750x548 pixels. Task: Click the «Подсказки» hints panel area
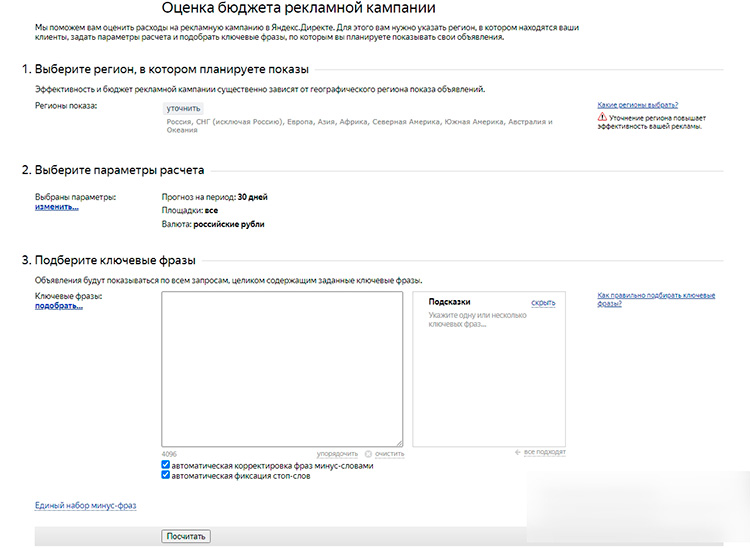[x=489, y=380]
